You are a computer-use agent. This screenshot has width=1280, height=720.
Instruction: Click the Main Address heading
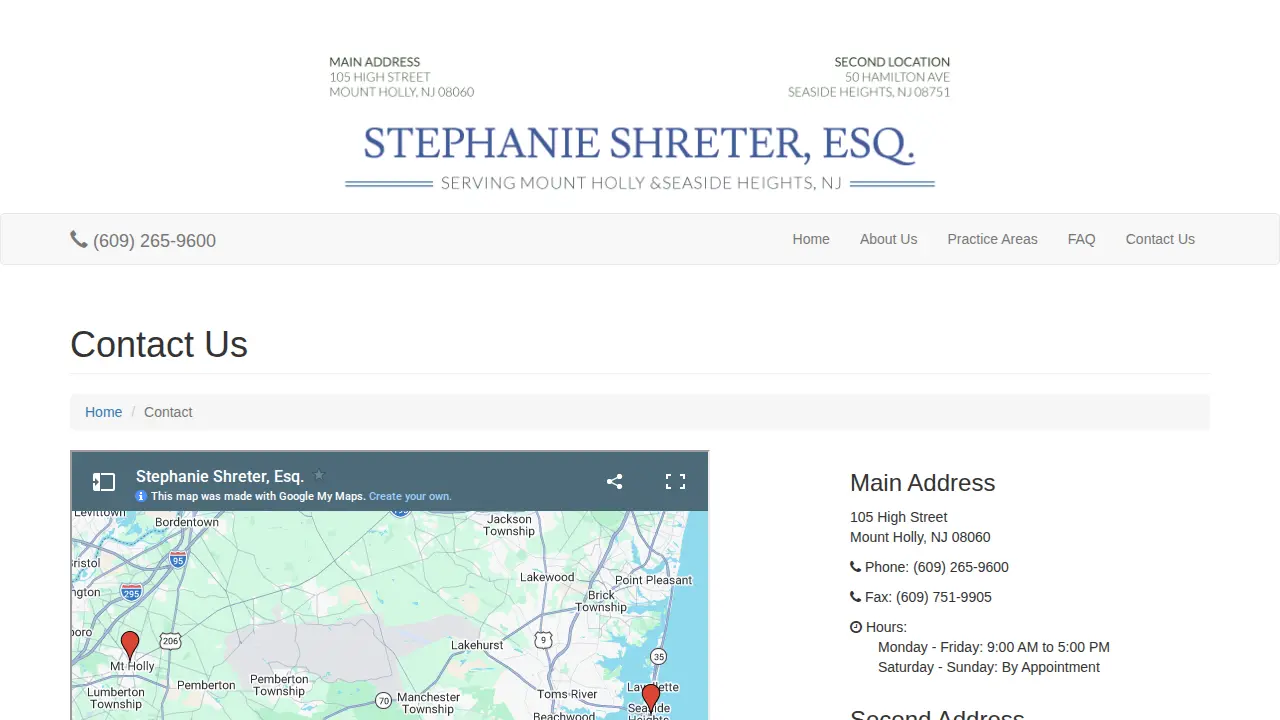[x=922, y=483]
